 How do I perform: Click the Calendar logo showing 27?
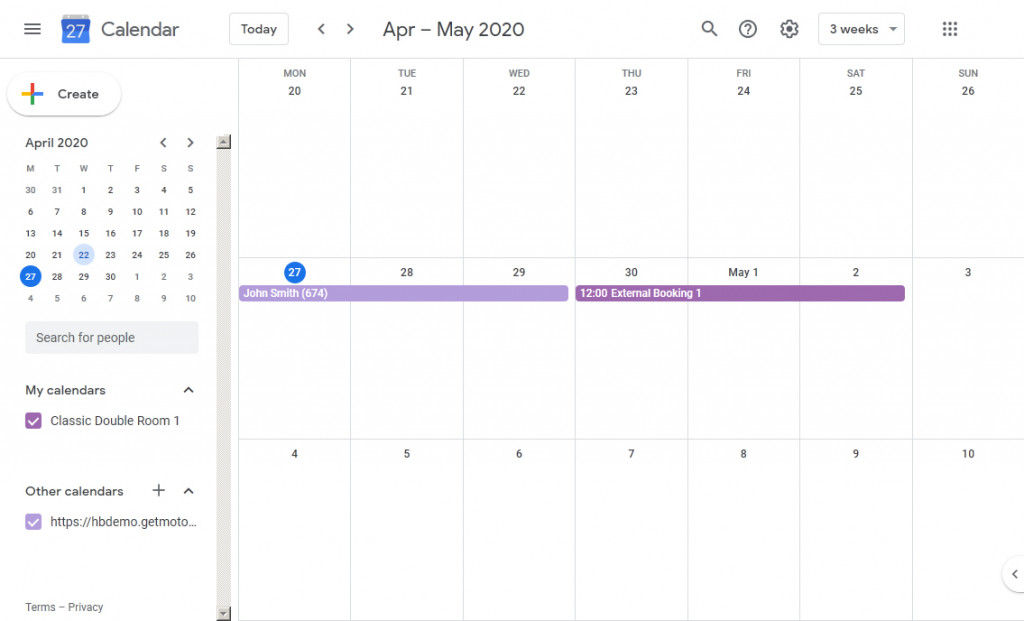(75, 29)
